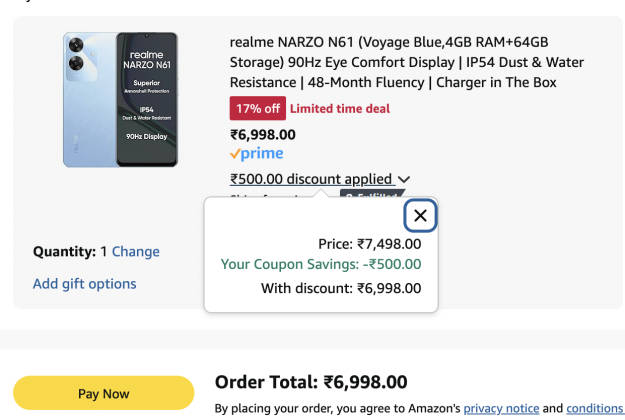The height and width of the screenshot is (420, 625).
Task: Open Amazon's privacy notice link
Action: (x=499, y=408)
